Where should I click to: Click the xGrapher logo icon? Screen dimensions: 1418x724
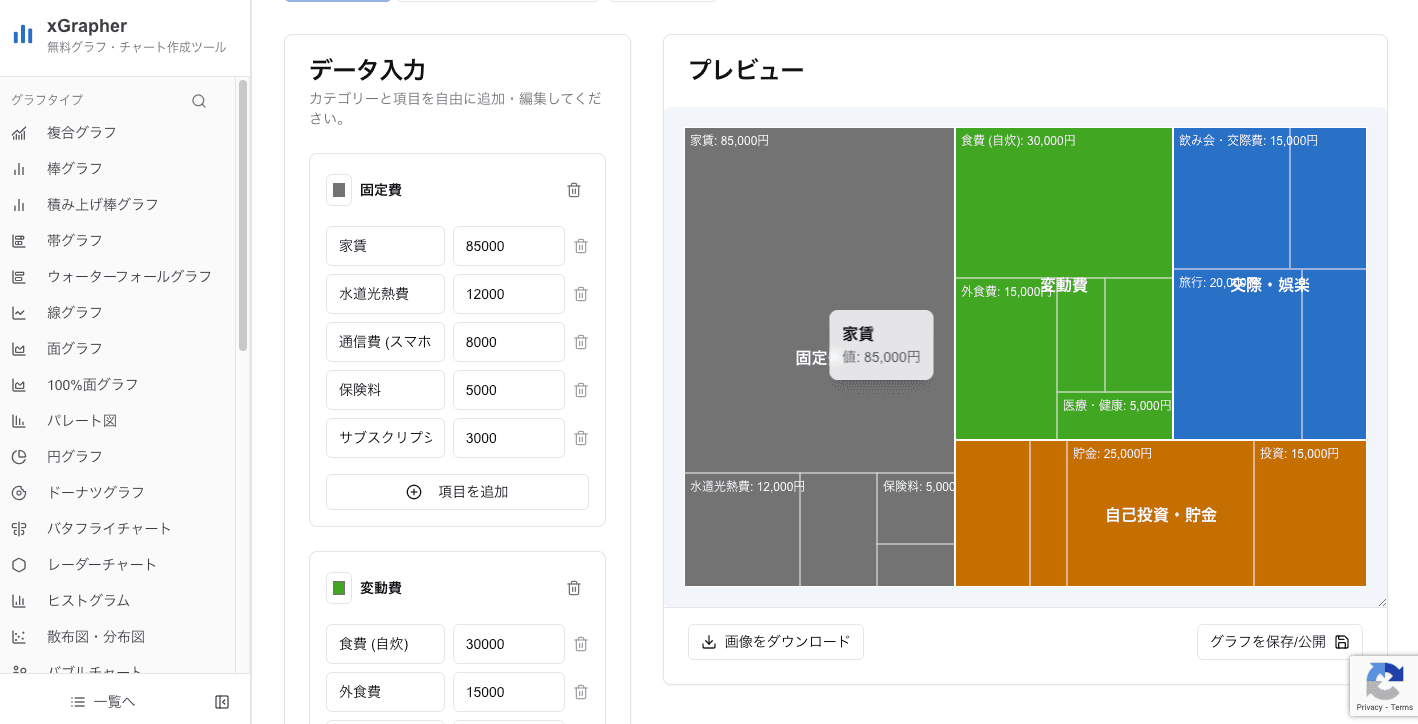[x=22, y=35]
